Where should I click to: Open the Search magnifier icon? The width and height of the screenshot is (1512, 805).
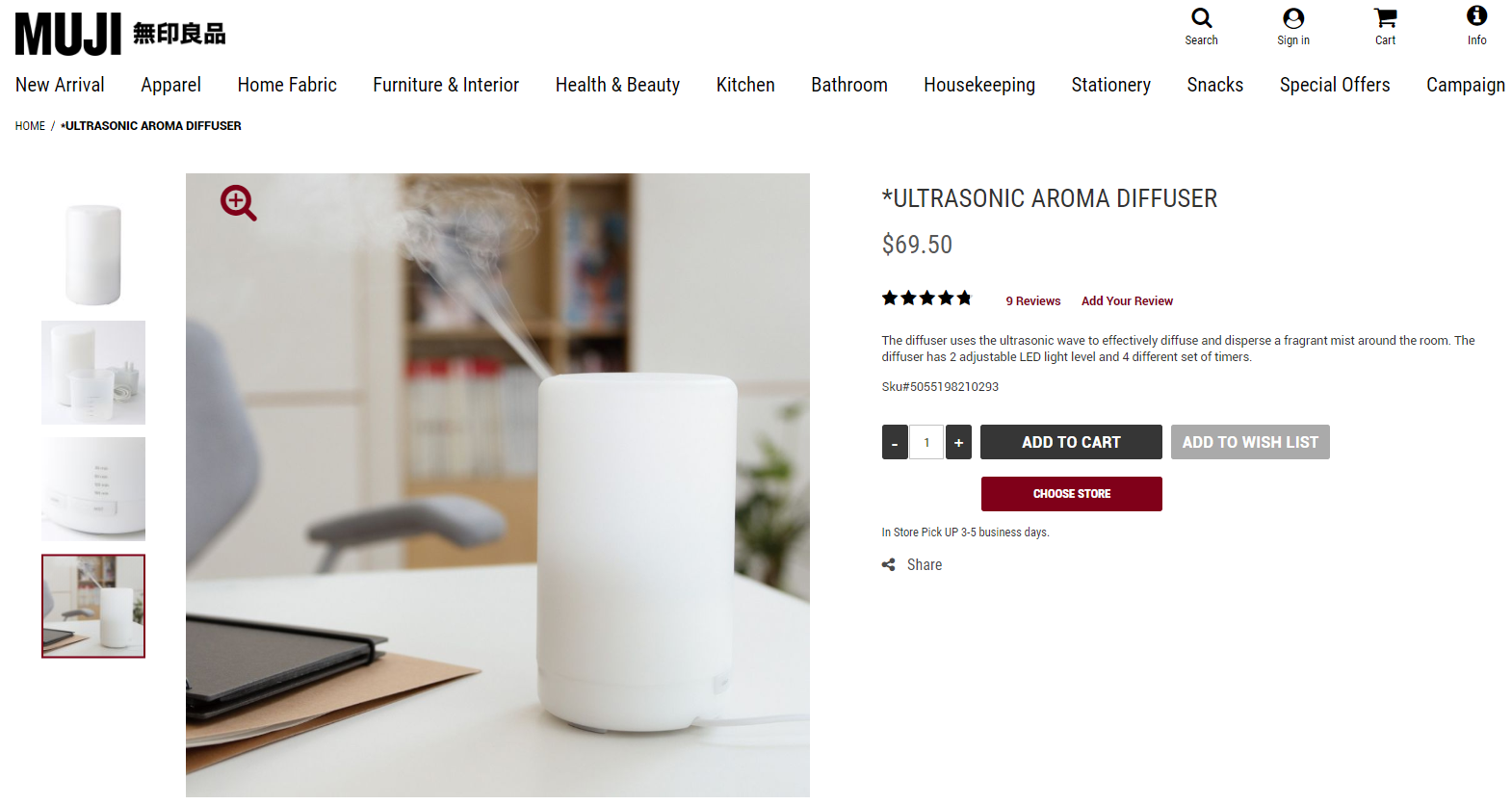1201,18
